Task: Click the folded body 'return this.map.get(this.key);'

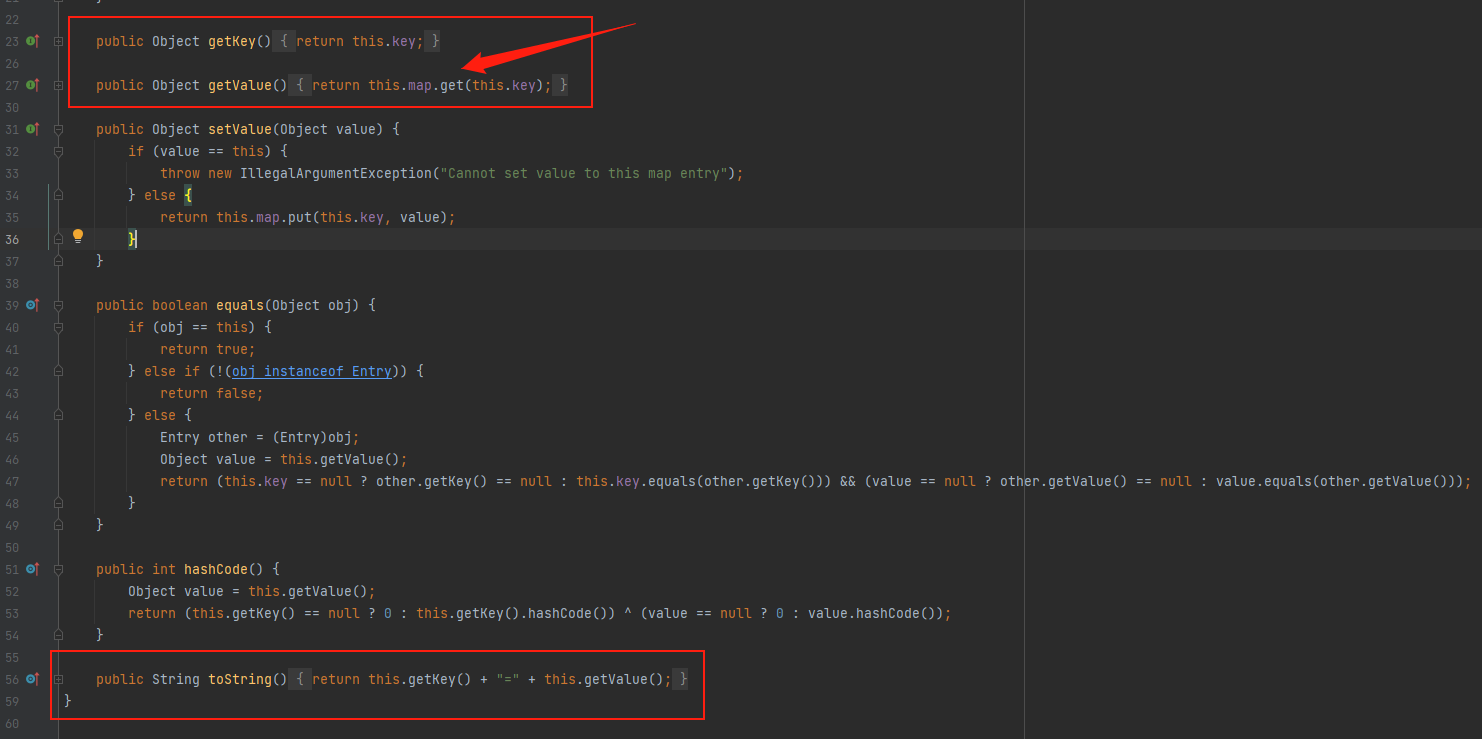Action: point(430,85)
